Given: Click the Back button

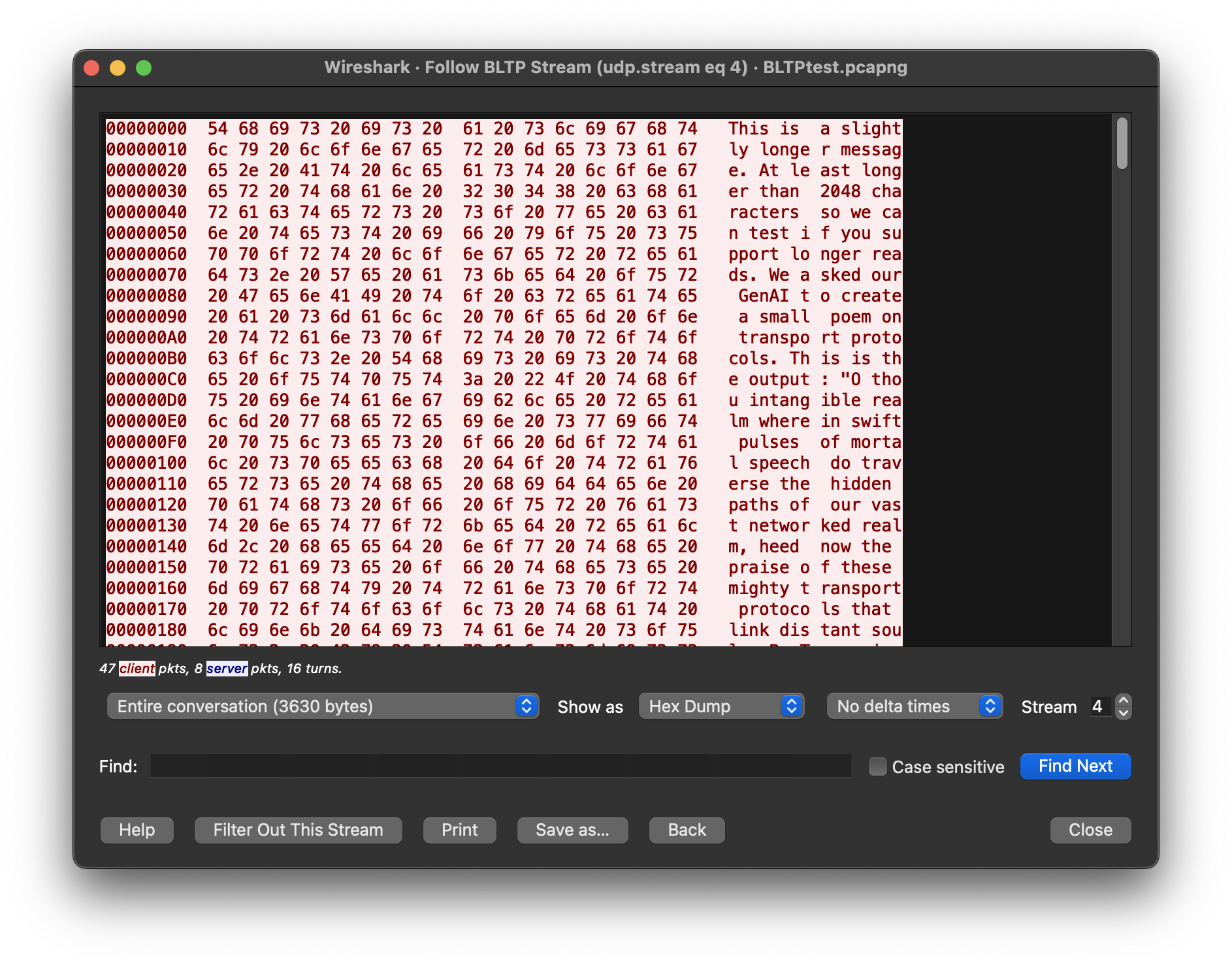Looking at the screenshot, I should (x=687, y=831).
